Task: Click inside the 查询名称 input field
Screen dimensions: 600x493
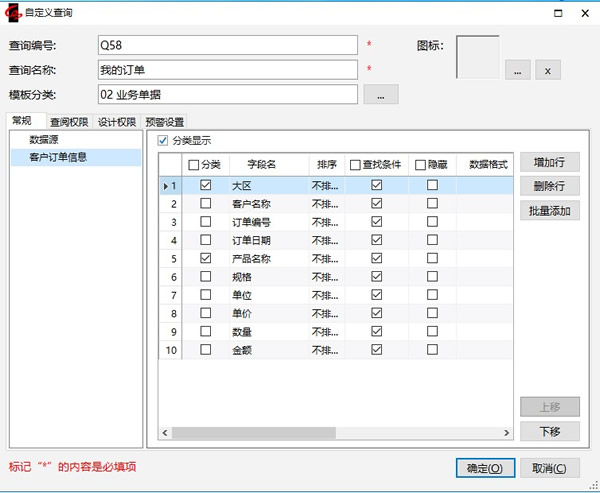Action: pos(226,69)
